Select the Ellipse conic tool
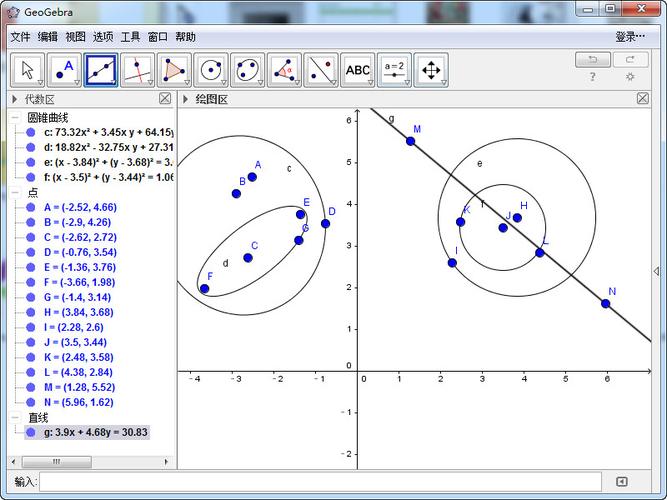Image resolution: width=667 pixels, height=500 pixels. tap(248, 70)
